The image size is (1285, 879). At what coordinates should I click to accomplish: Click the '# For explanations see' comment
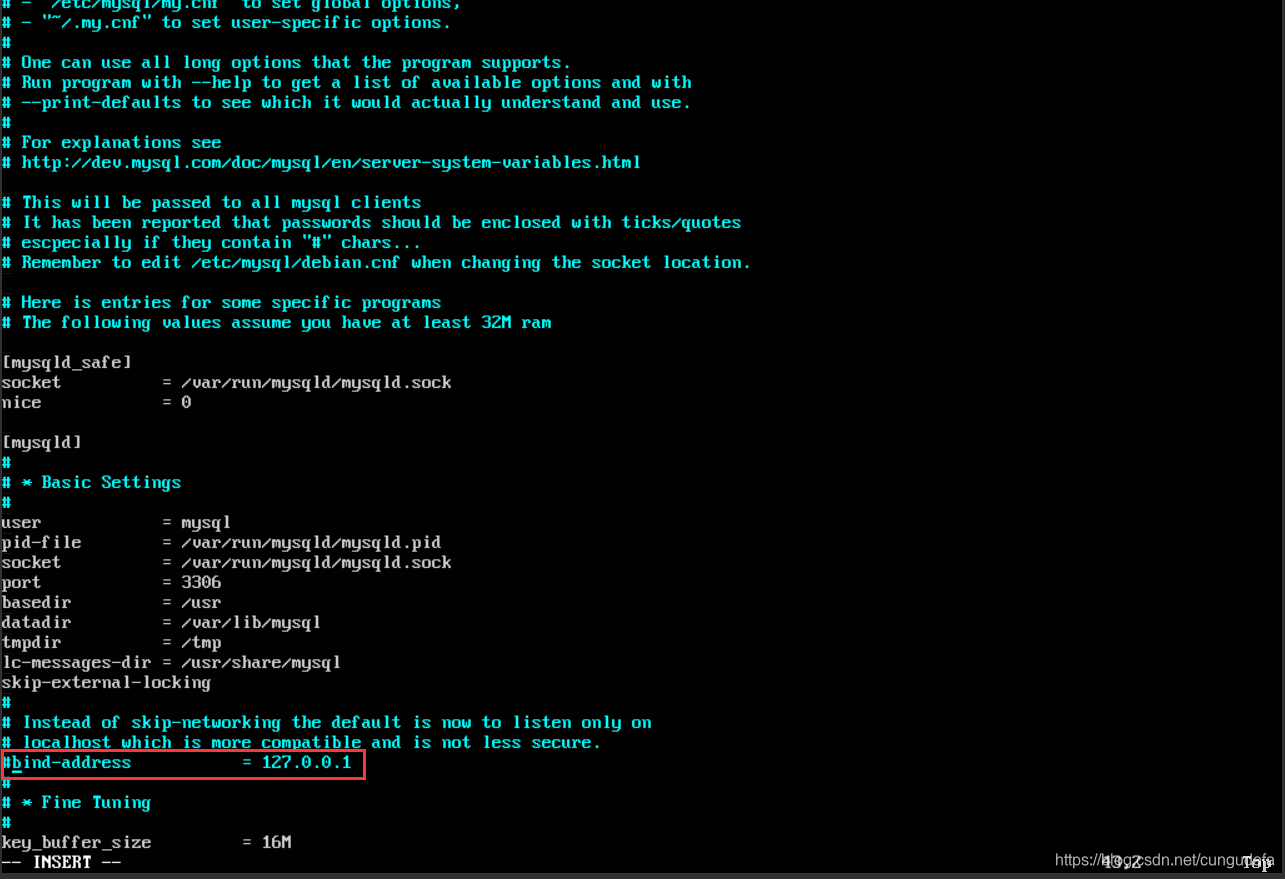click(x=112, y=143)
